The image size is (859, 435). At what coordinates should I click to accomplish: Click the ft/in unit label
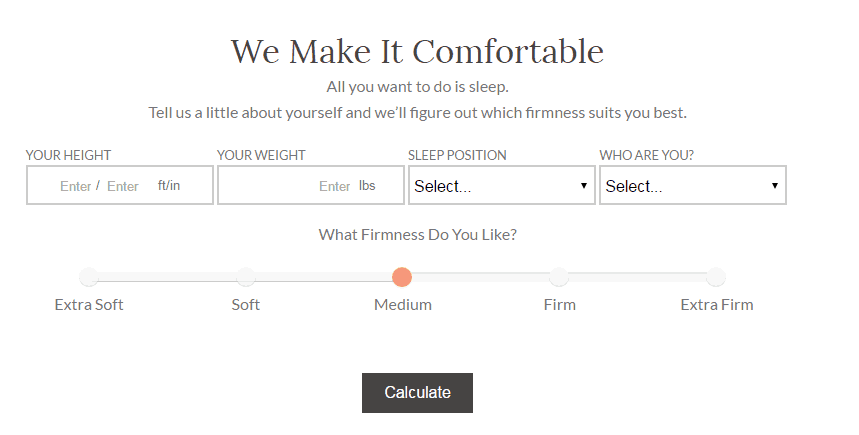(x=169, y=186)
